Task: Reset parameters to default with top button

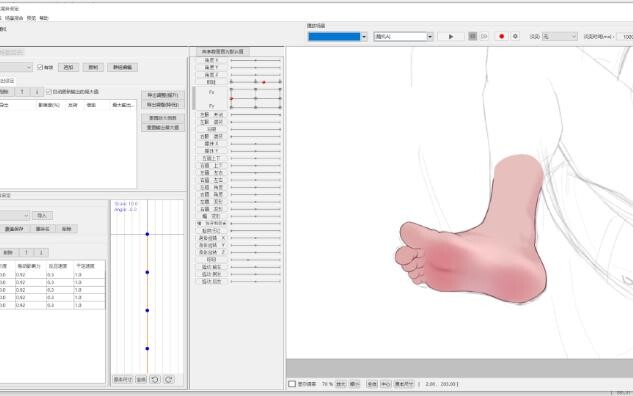Action: [x=222, y=52]
